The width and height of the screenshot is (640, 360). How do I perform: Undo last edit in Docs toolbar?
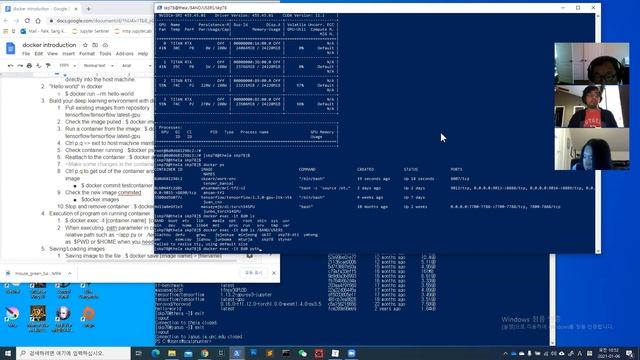pyautogui.click(x=10, y=65)
